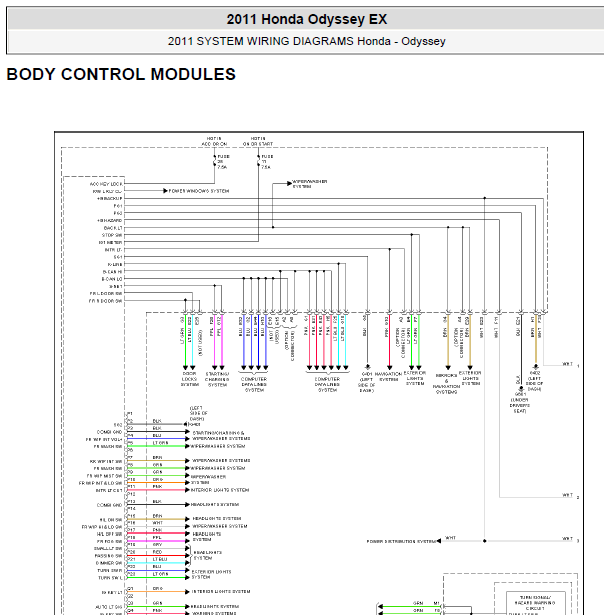The width and height of the screenshot is (604, 615).
Task: Click the 'INTERIOR LIGHTS SYSTEM' label on P11 pink wire
Action: tap(220, 490)
